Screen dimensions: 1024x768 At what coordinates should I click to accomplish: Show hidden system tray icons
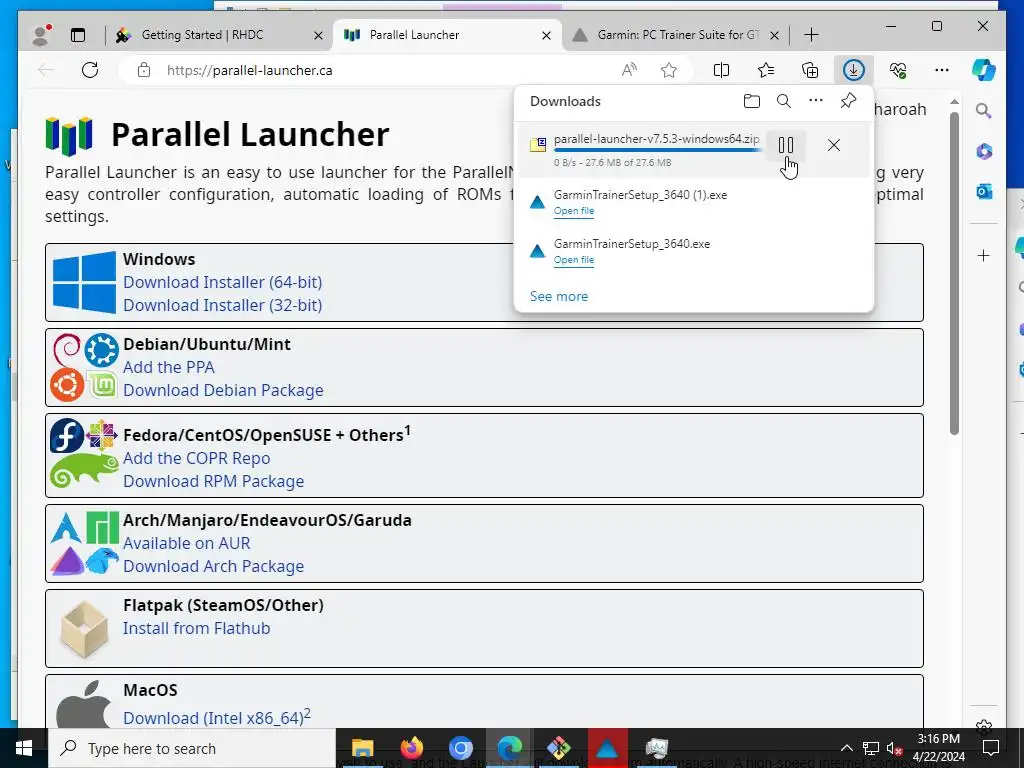846,748
